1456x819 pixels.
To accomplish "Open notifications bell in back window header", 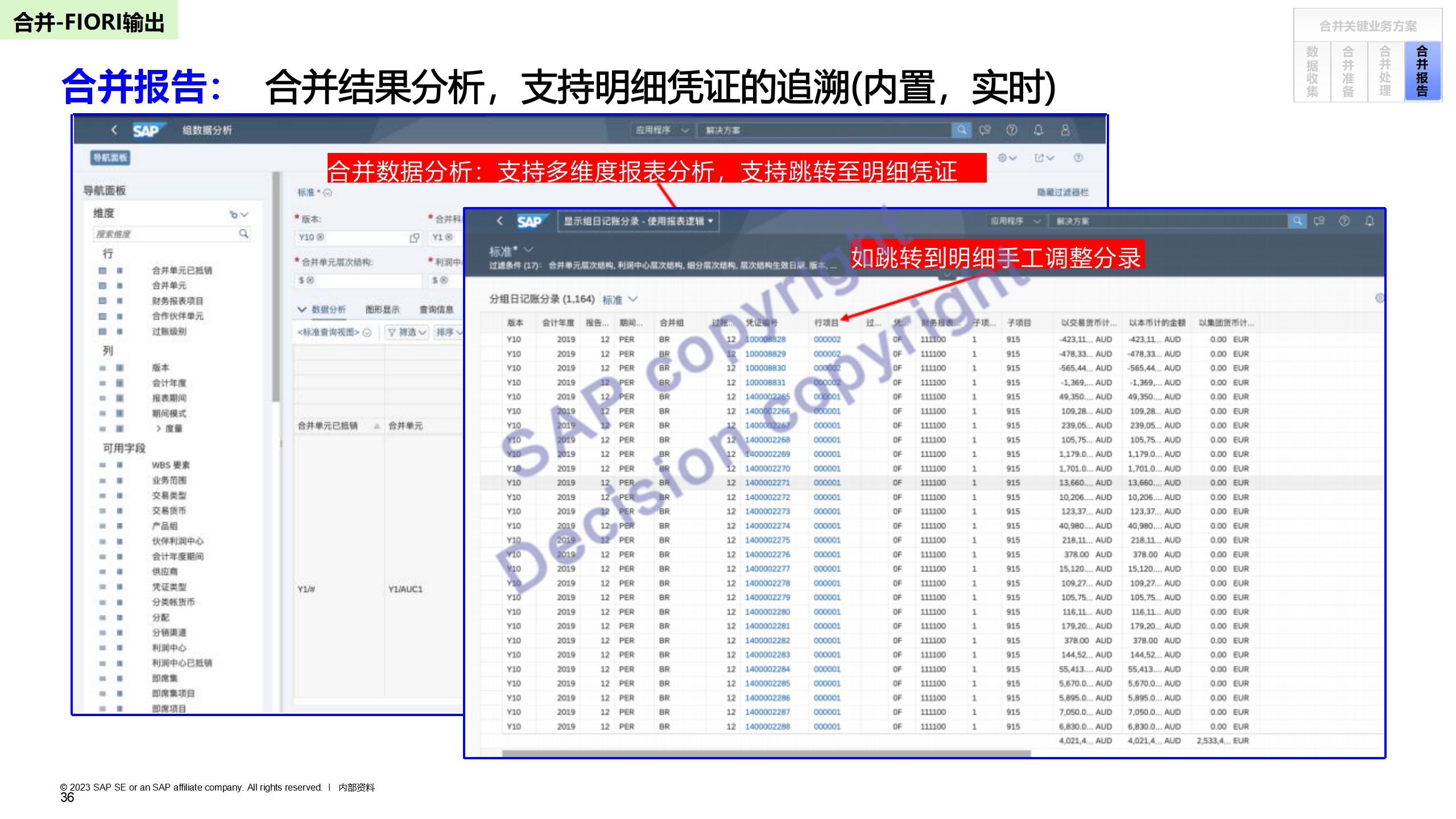I will click(1038, 130).
